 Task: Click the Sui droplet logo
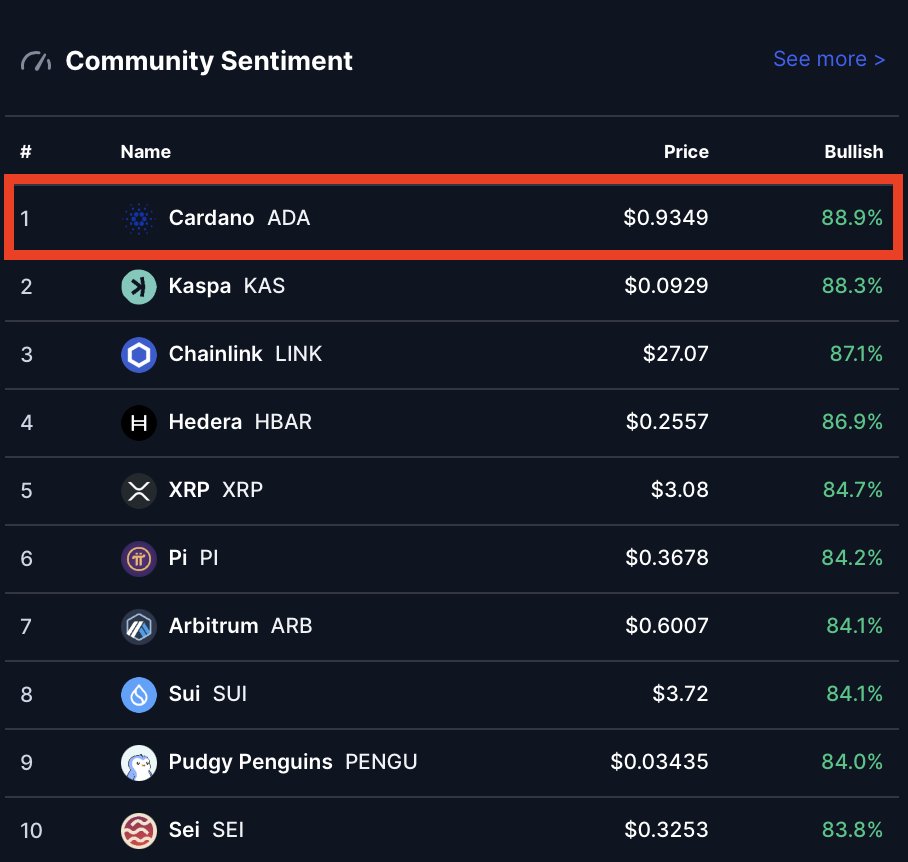(139, 695)
